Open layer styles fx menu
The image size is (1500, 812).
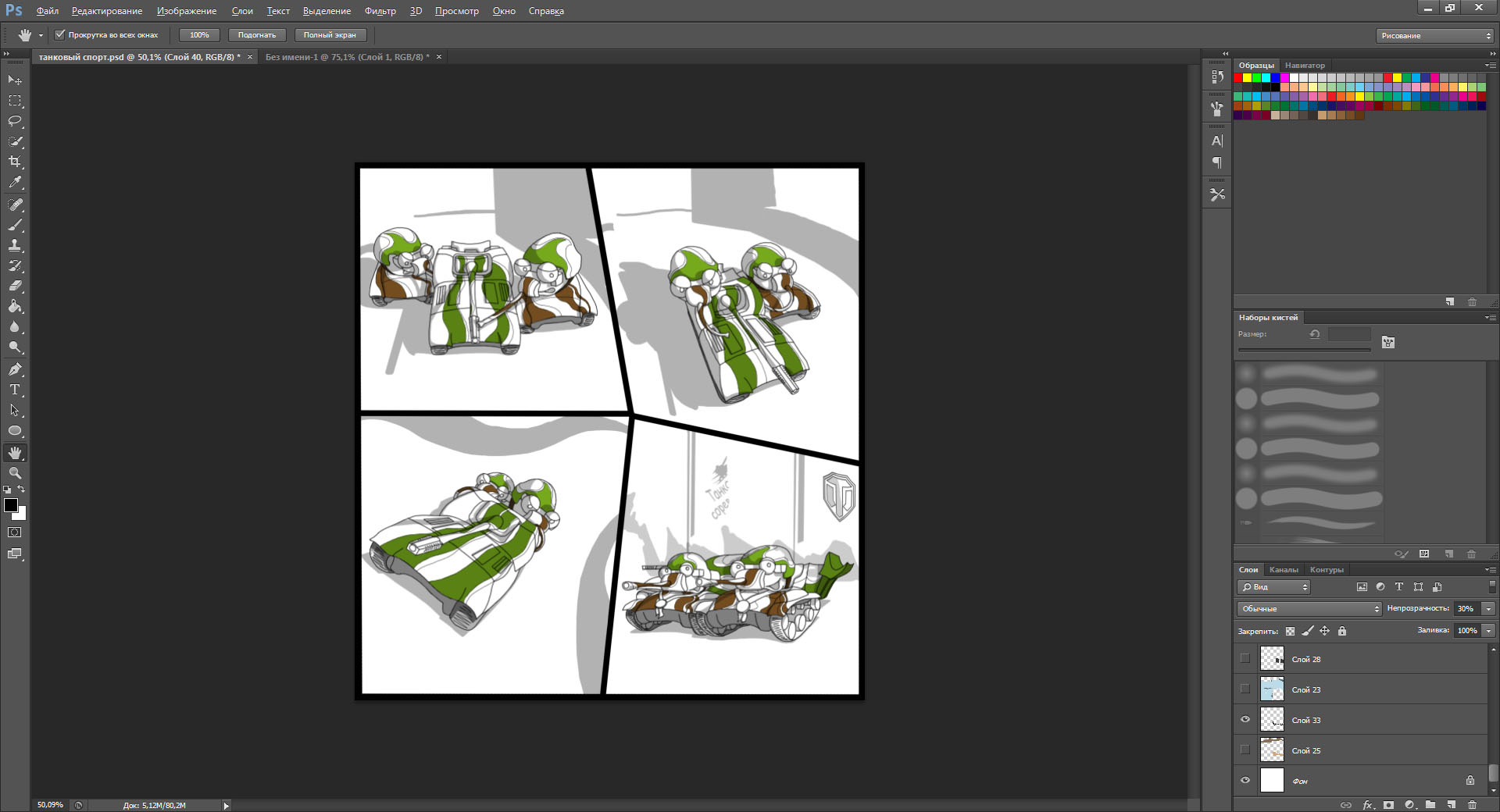(1368, 804)
